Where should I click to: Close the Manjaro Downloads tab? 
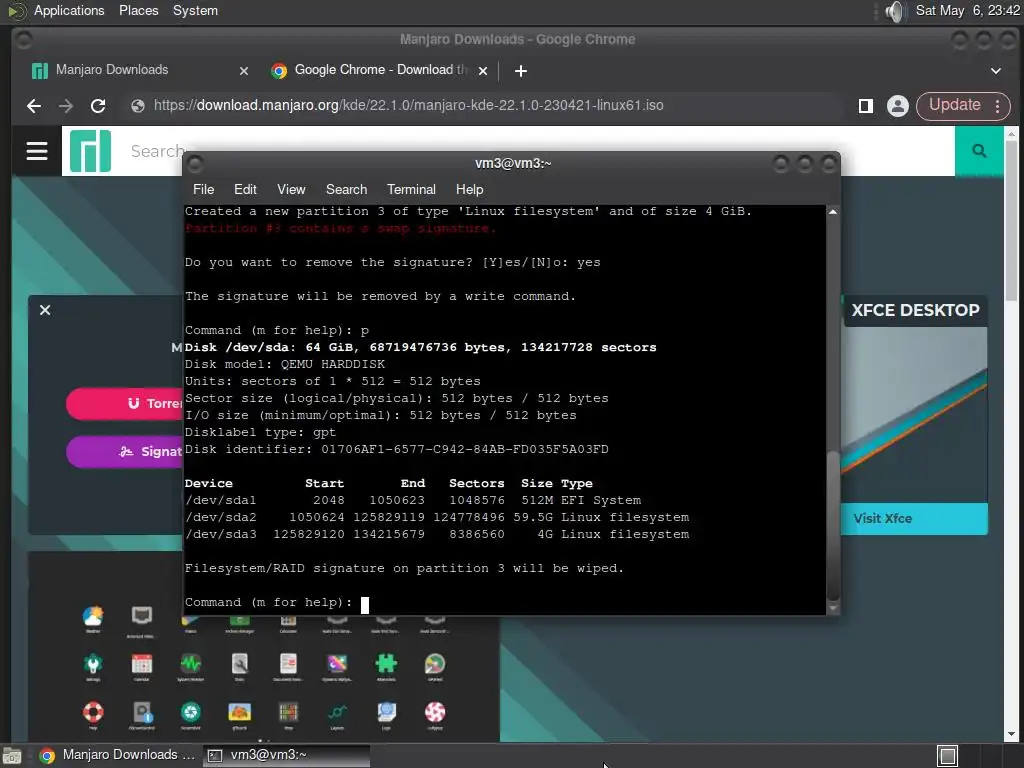(x=244, y=71)
